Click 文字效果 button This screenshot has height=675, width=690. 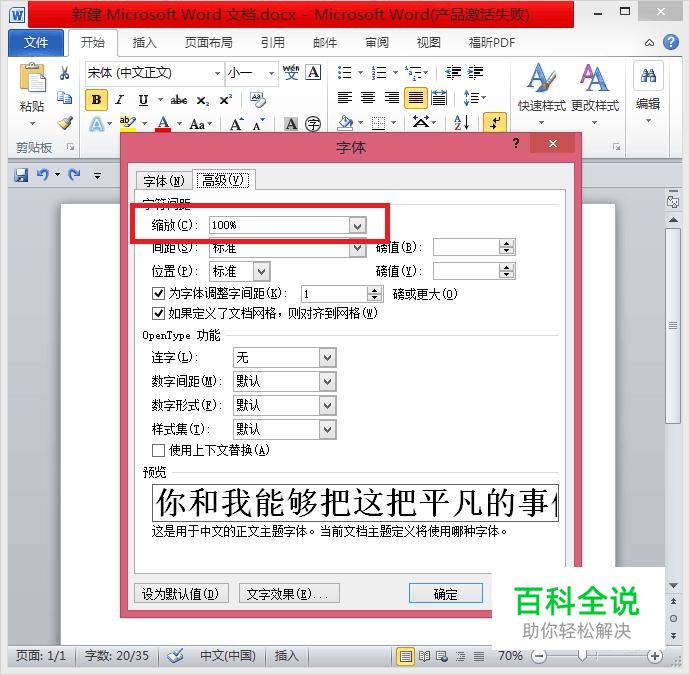[289, 594]
